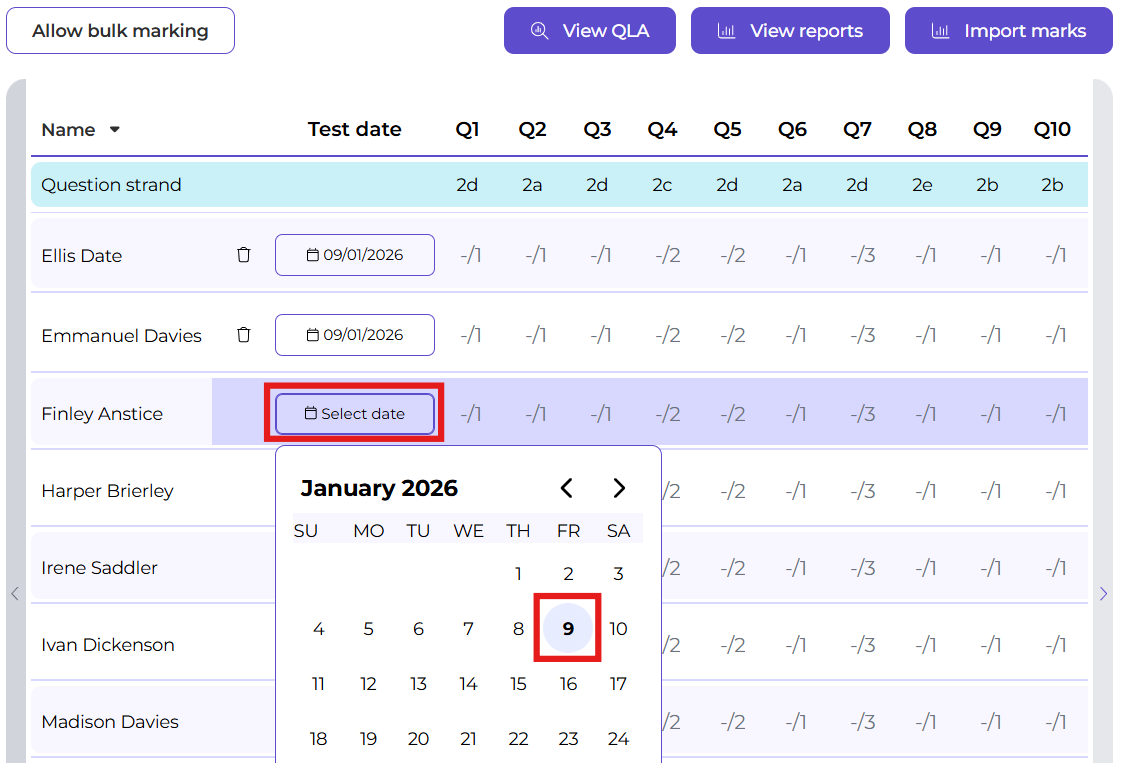This screenshot has width=1123, height=763.
Task: Open View QLA
Action: click(590, 31)
